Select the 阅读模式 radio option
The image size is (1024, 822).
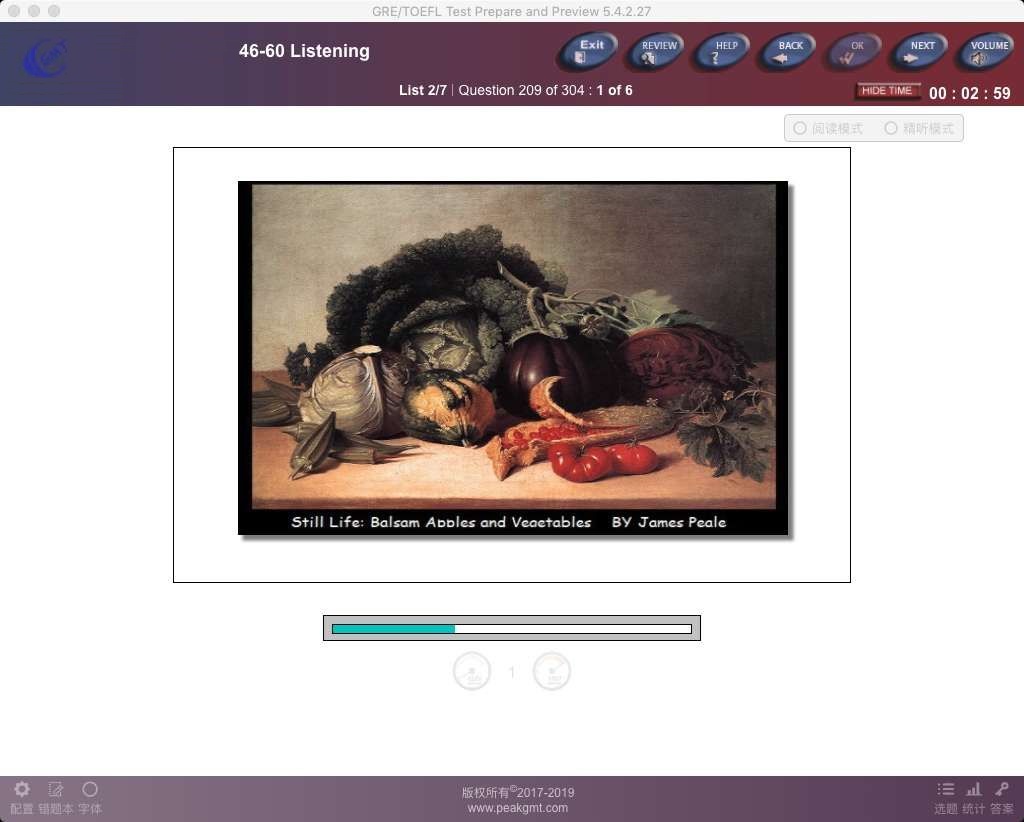827,129
